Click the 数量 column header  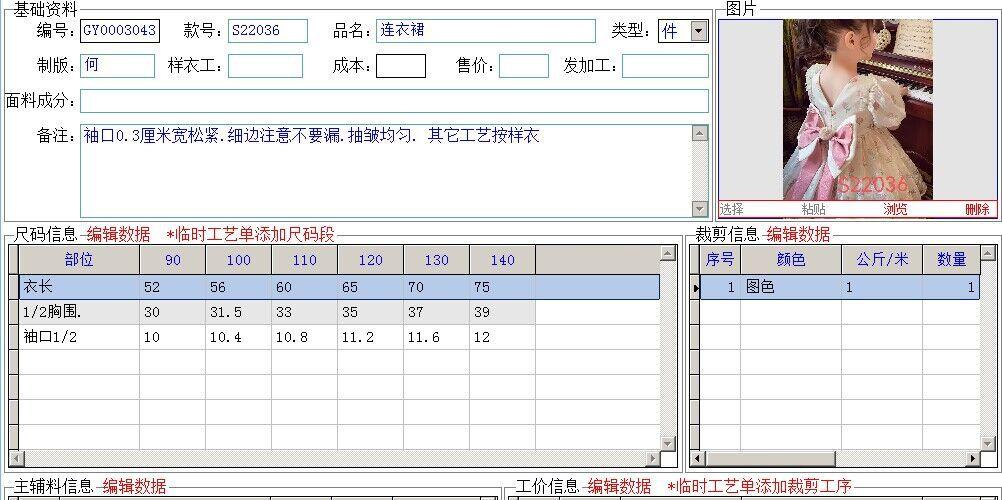pos(952,260)
